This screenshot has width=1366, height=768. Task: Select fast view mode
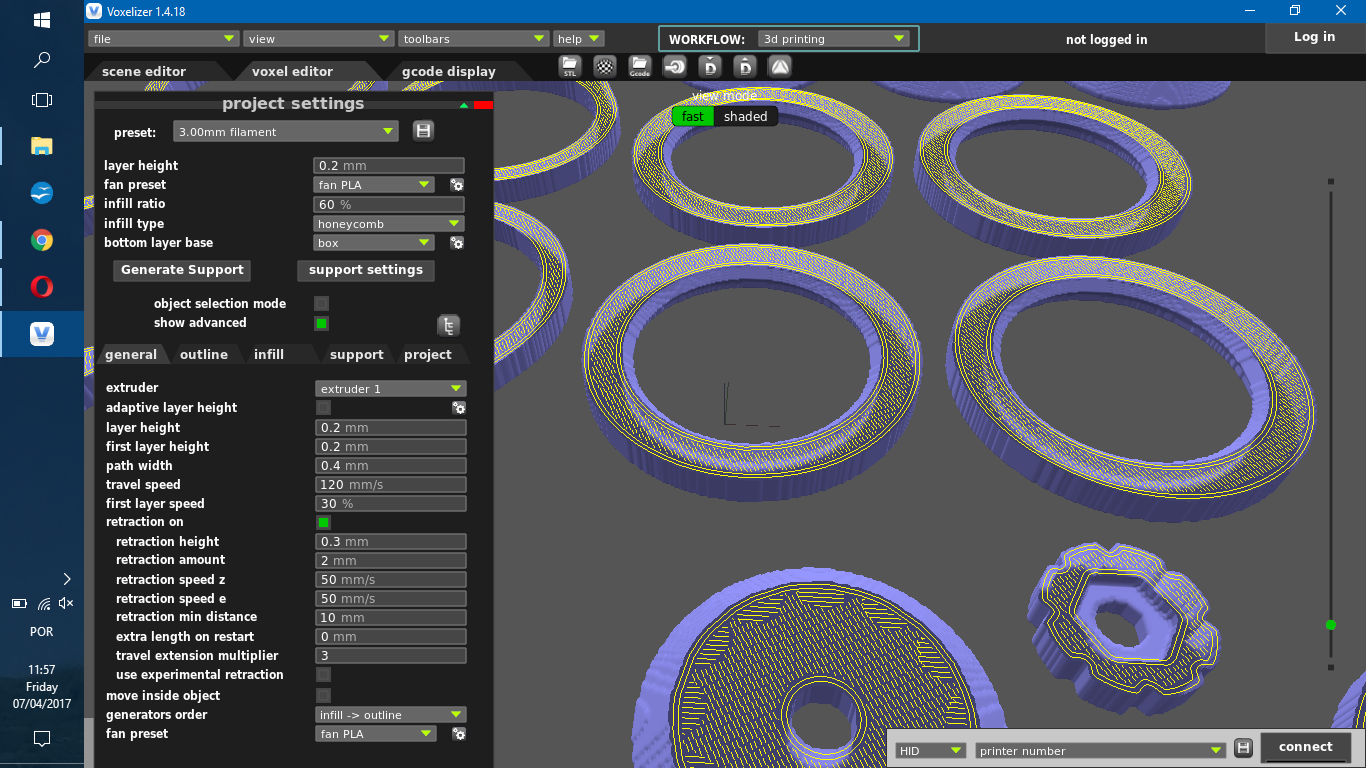[692, 116]
